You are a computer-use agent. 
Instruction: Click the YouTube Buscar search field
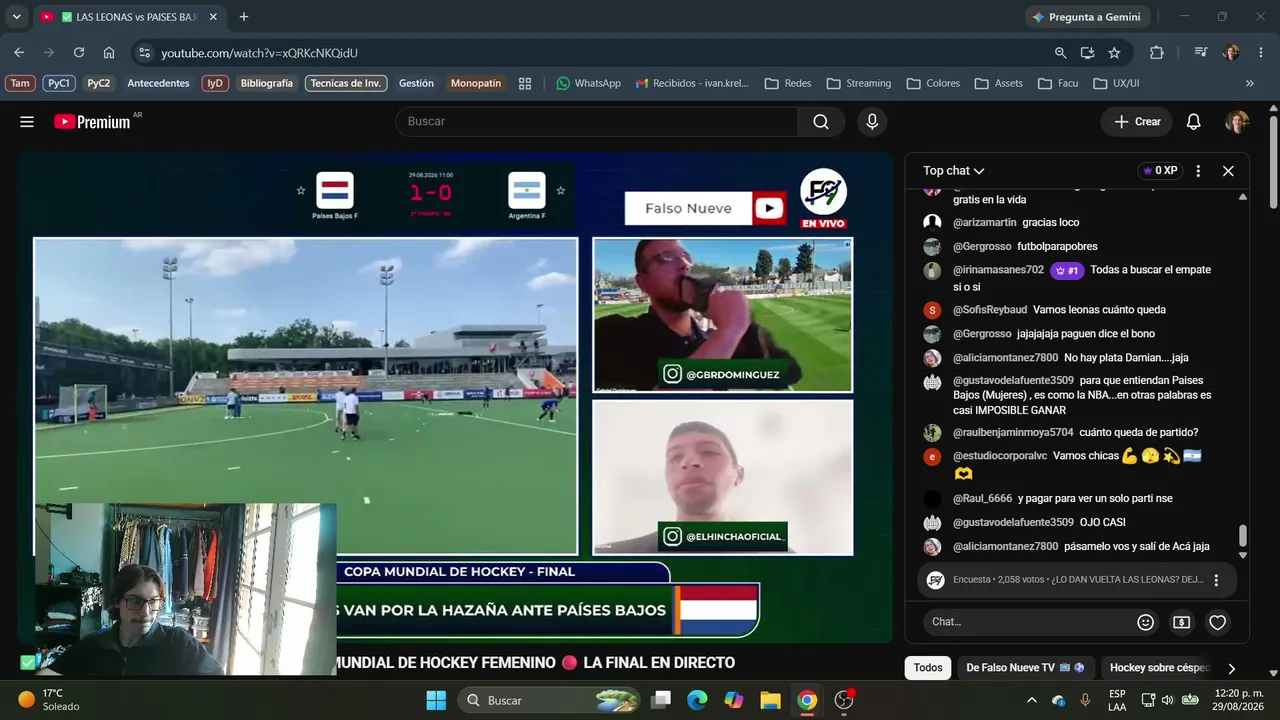pyautogui.click(x=597, y=122)
